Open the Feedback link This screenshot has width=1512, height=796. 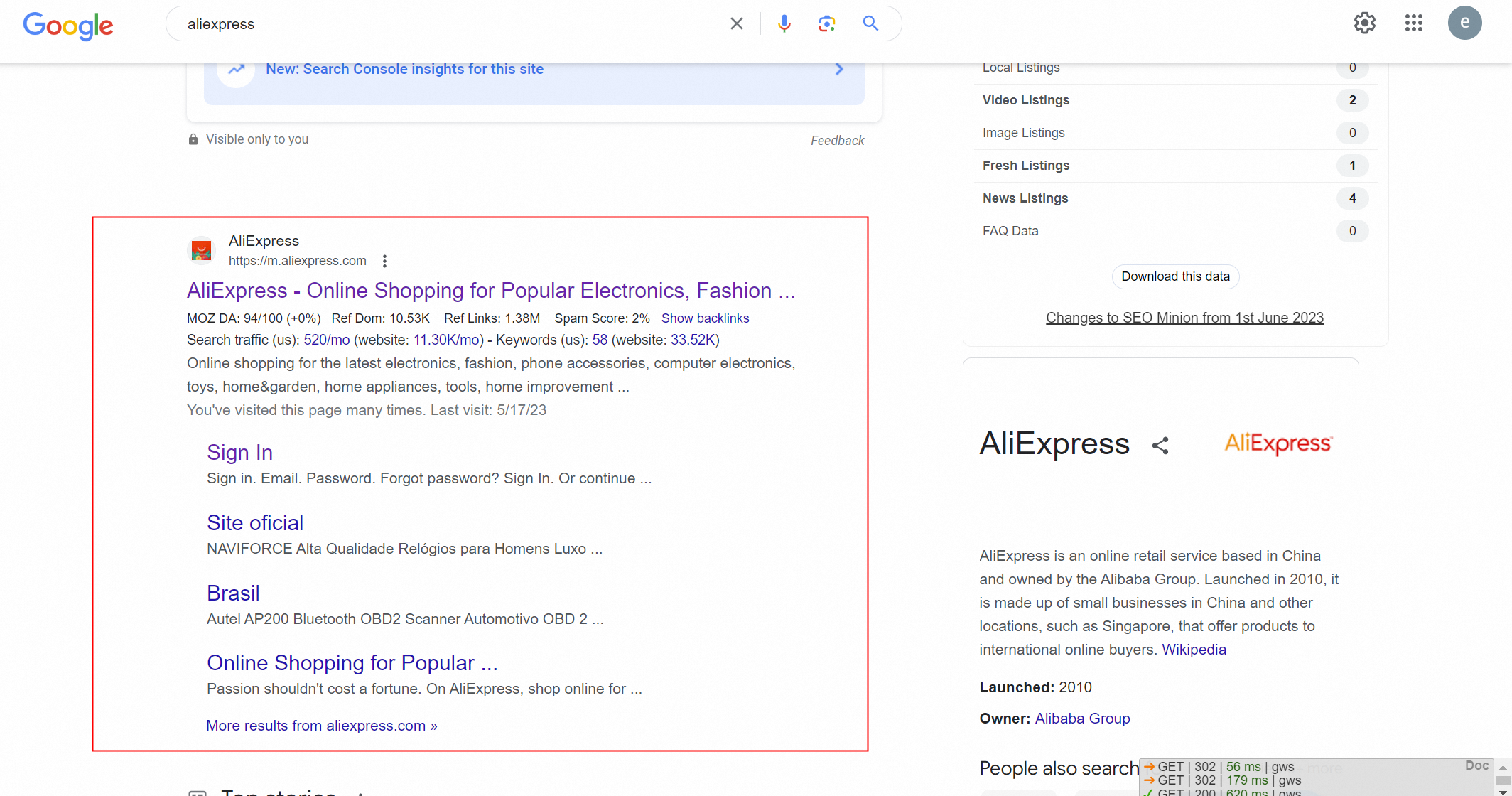[x=837, y=141]
